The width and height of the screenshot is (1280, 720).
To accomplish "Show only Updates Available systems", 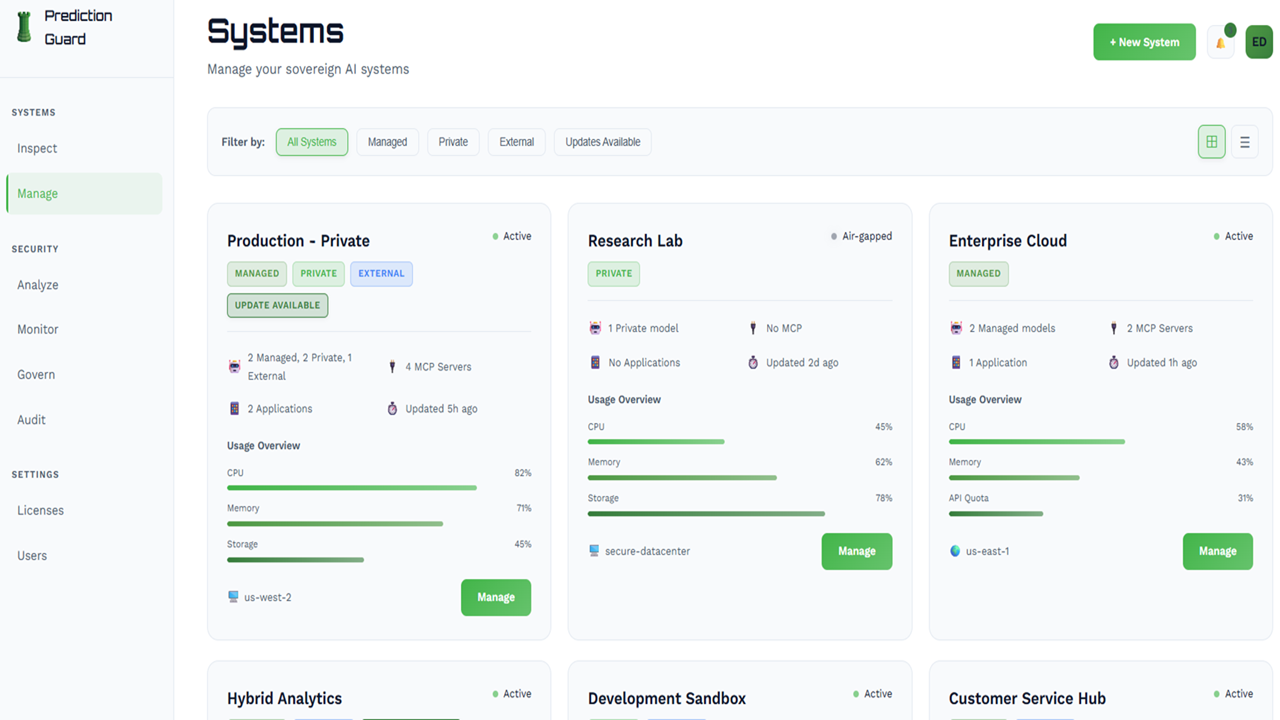I will [x=603, y=142].
